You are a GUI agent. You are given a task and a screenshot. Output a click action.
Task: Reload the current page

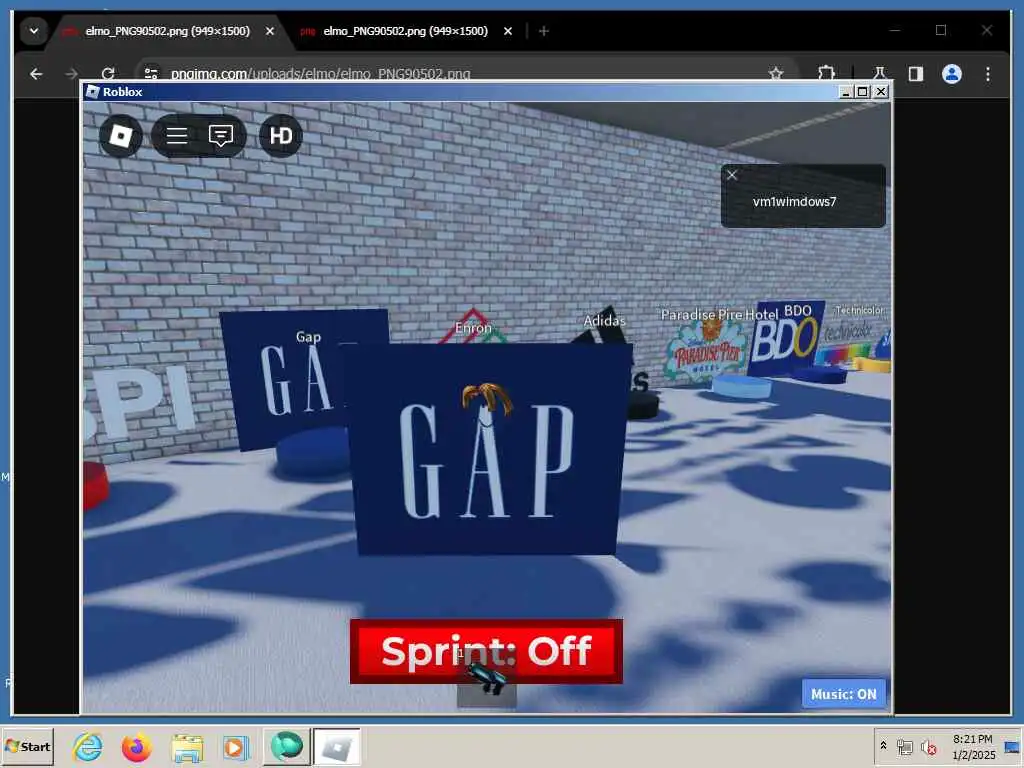pyautogui.click(x=108, y=74)
